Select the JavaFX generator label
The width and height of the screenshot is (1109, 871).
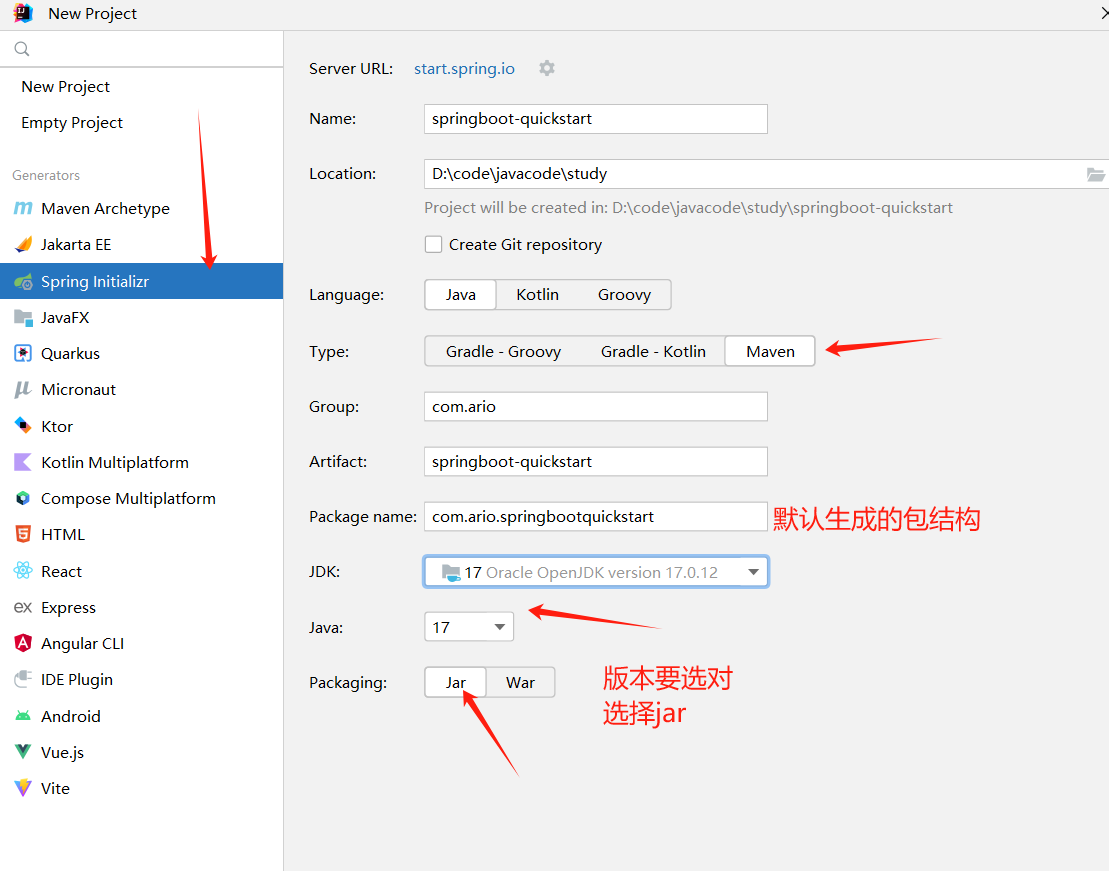64,318
